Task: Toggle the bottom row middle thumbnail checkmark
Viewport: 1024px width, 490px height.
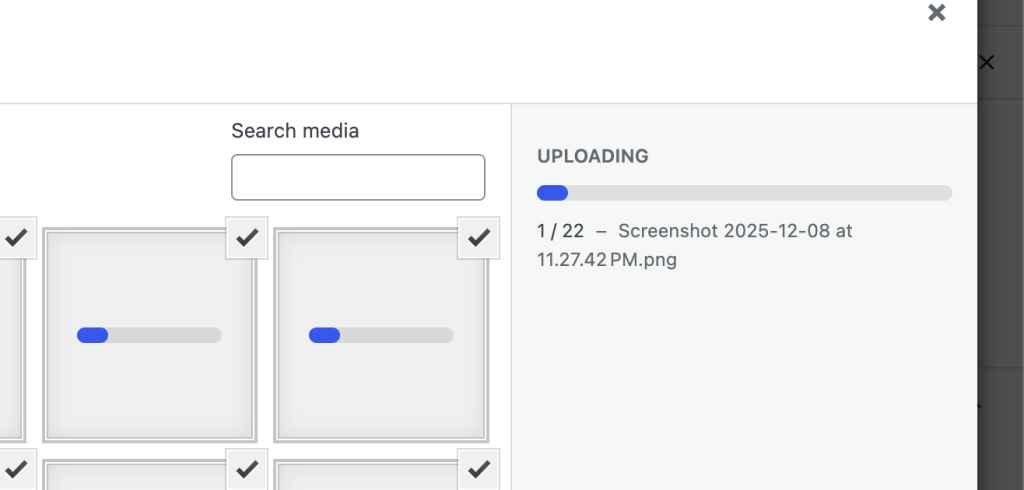Action: [x=247, y=468]
